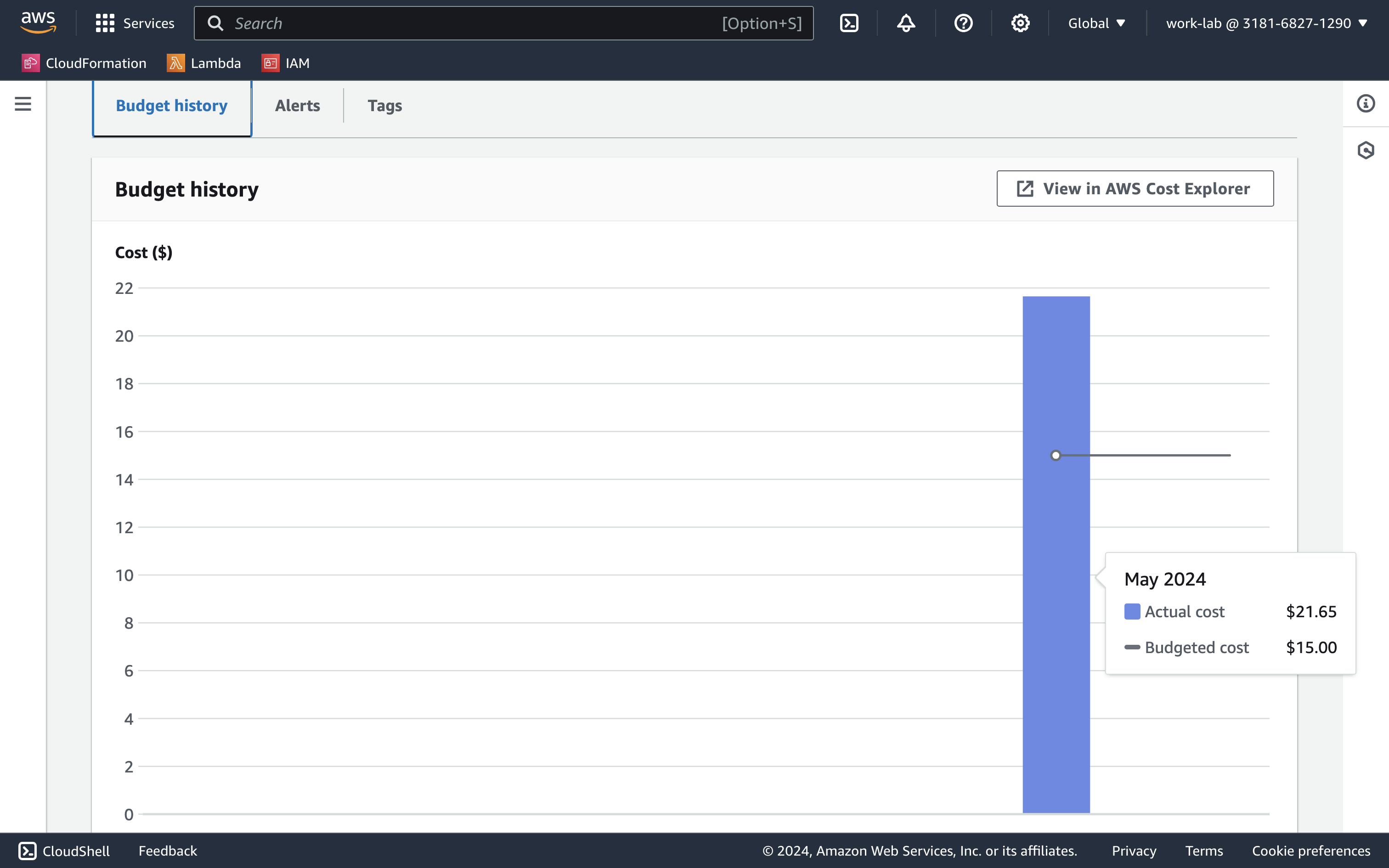Screen dimensions: 1389x868
Task: Open the hexagon side panel icon
Action: pyautogui.click(x=1366, y=151)
